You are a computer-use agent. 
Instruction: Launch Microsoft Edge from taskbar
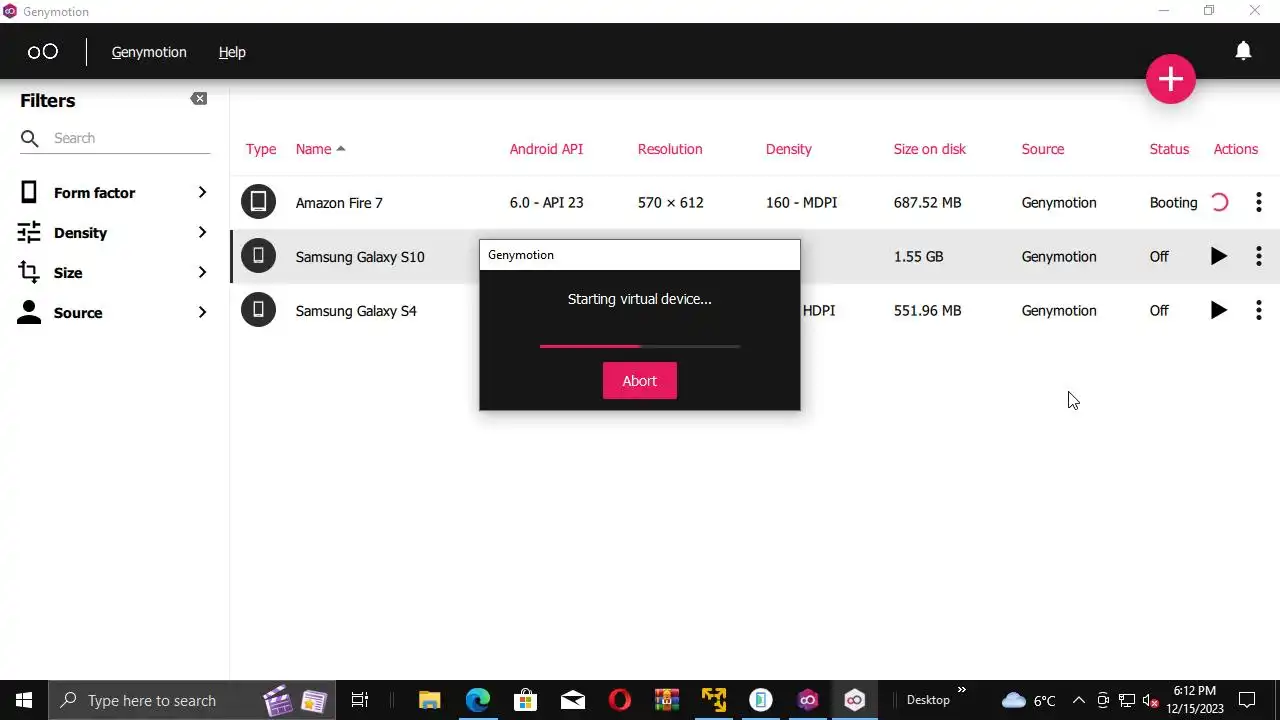click(478, 700)
